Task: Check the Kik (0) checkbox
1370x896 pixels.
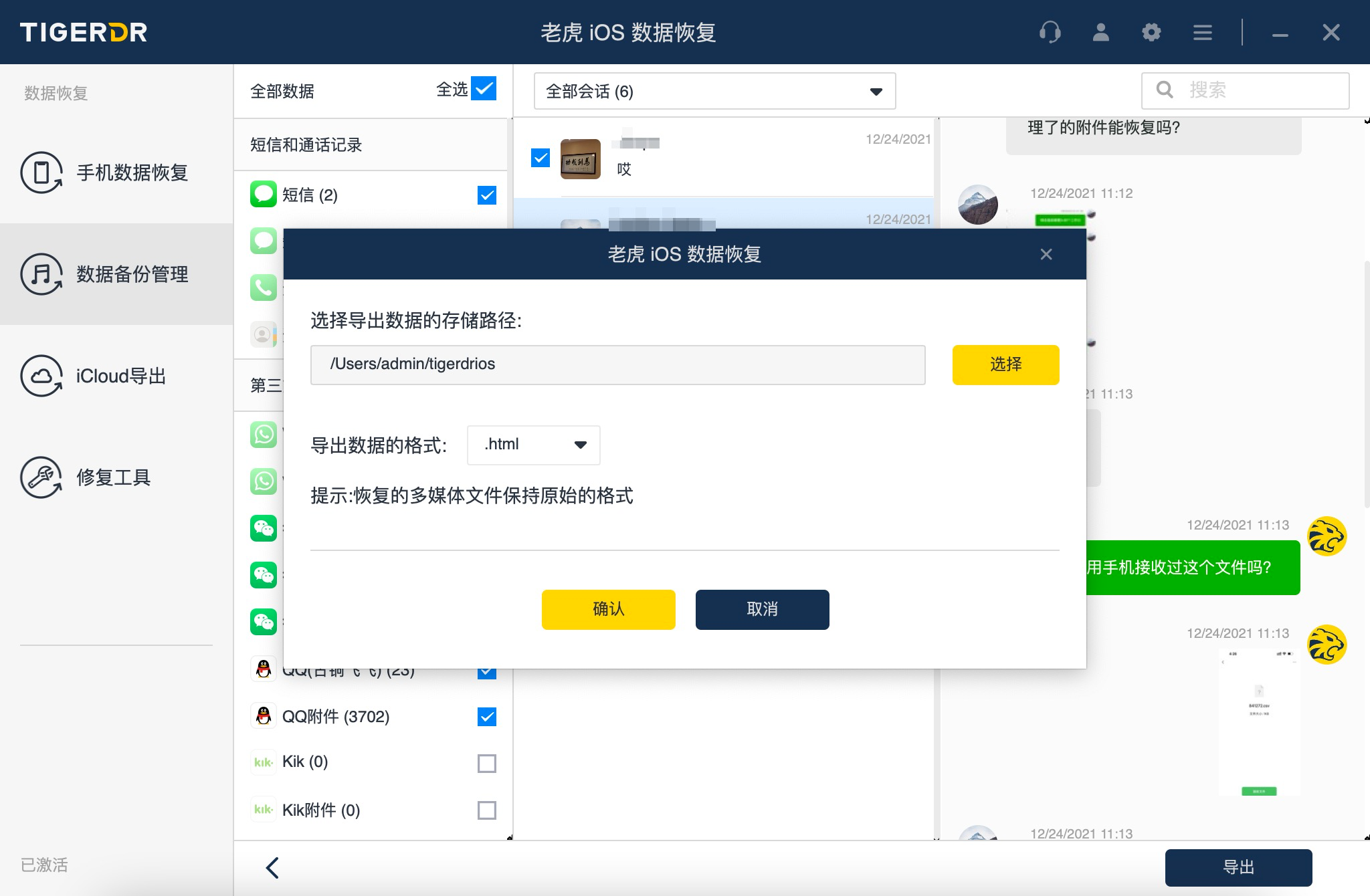Action: 487,763
